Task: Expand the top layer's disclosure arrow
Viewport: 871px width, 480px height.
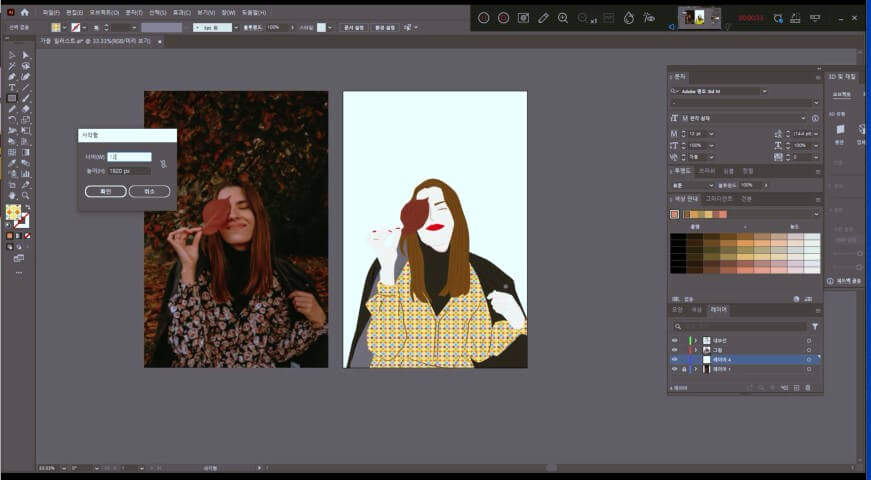Action: click(695, 340)
